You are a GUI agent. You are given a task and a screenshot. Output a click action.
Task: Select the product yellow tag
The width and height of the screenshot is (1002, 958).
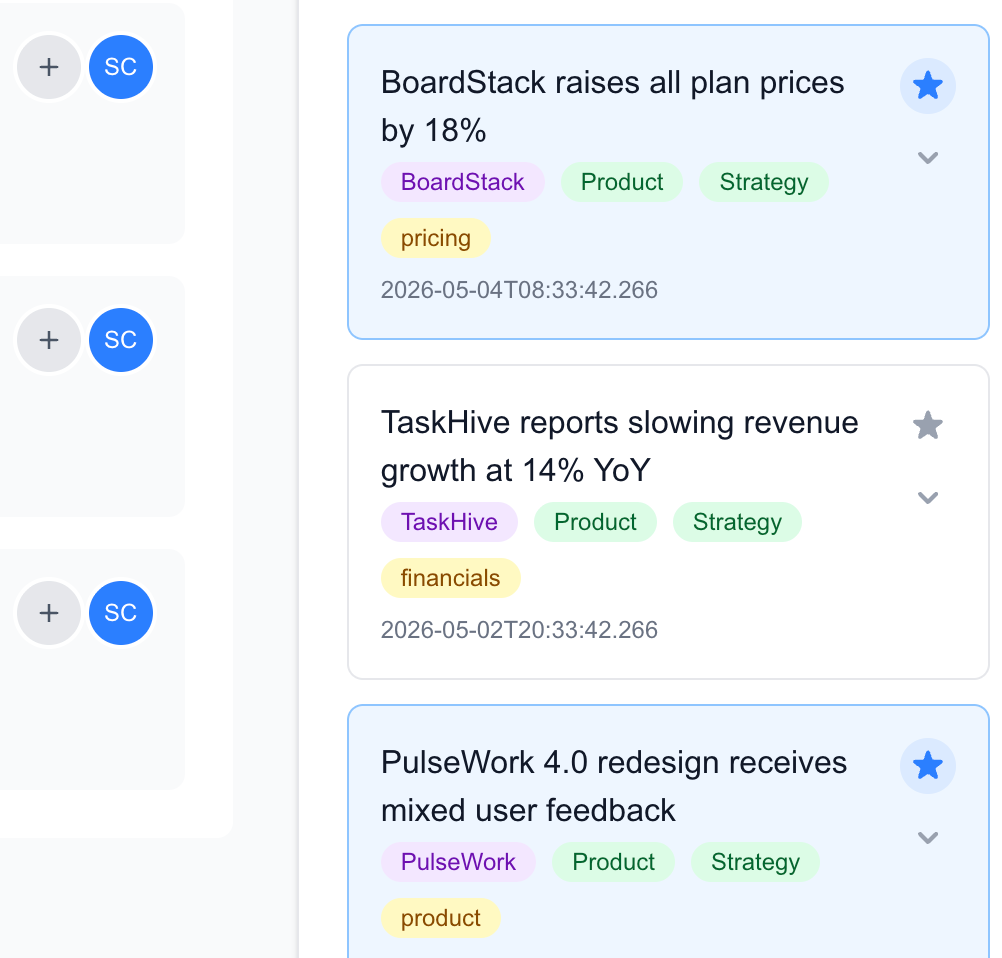click(x=440, y=918)
